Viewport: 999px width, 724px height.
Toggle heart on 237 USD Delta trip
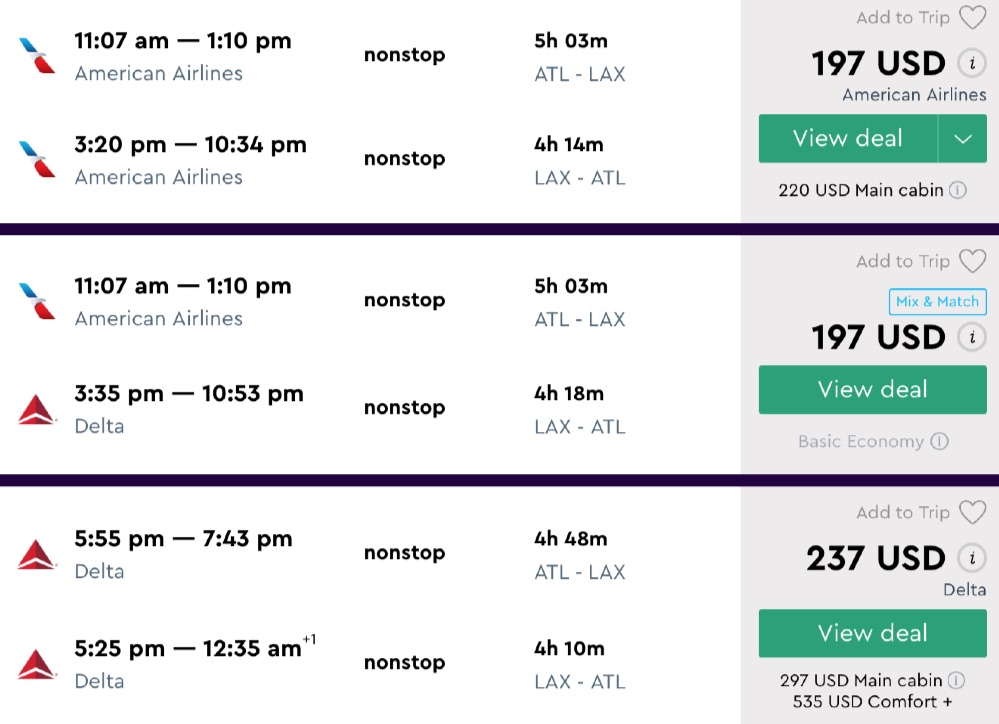(972, 513)
